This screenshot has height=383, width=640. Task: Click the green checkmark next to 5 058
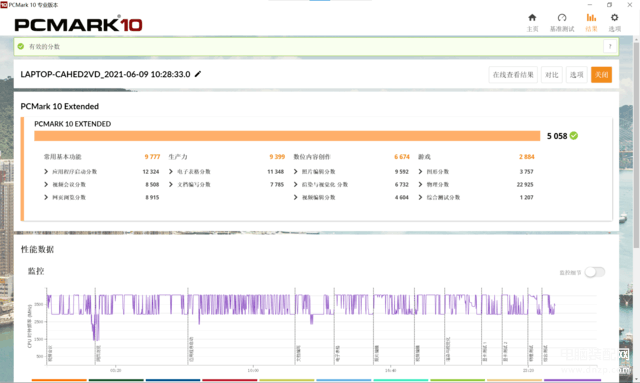[x=574, y=136]
